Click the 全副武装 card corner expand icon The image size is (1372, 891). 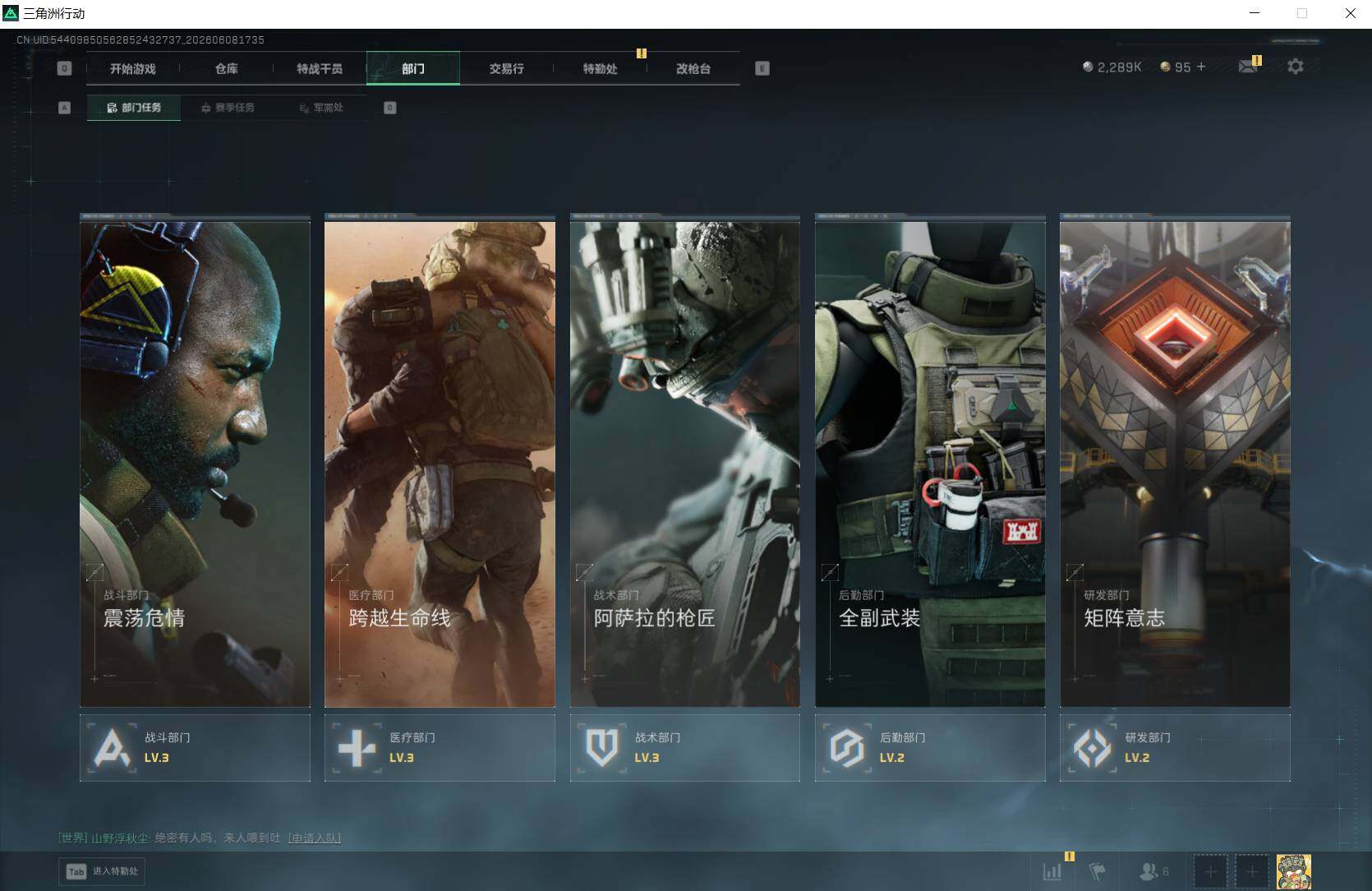point(830,572)
